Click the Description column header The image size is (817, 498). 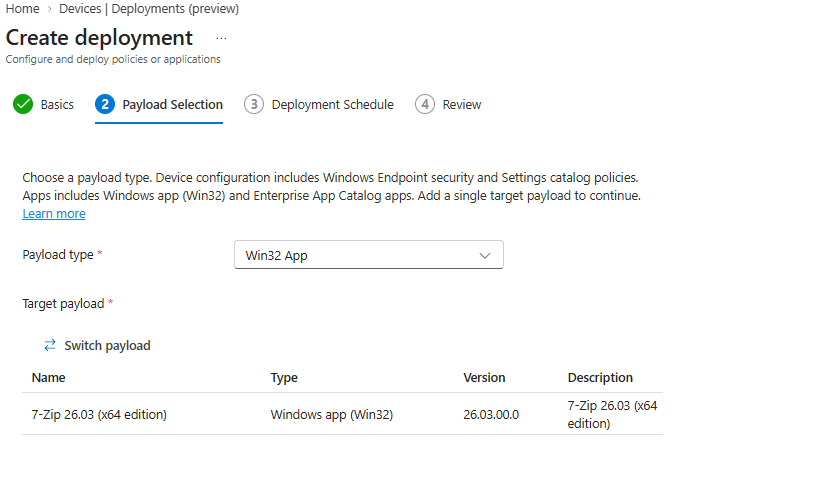click(600, 378)
